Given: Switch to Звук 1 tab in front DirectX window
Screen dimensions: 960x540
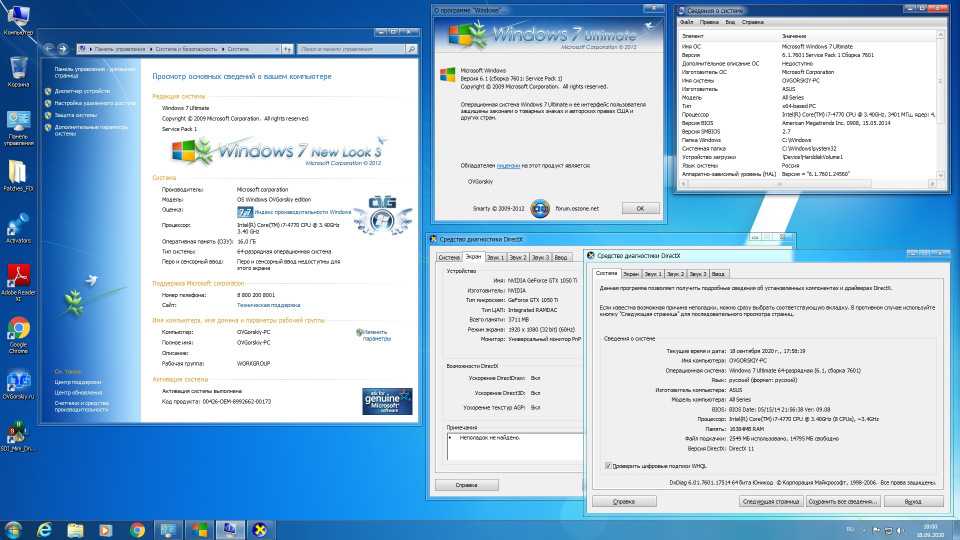Looking at the screenshot, I should coord(653,274).
